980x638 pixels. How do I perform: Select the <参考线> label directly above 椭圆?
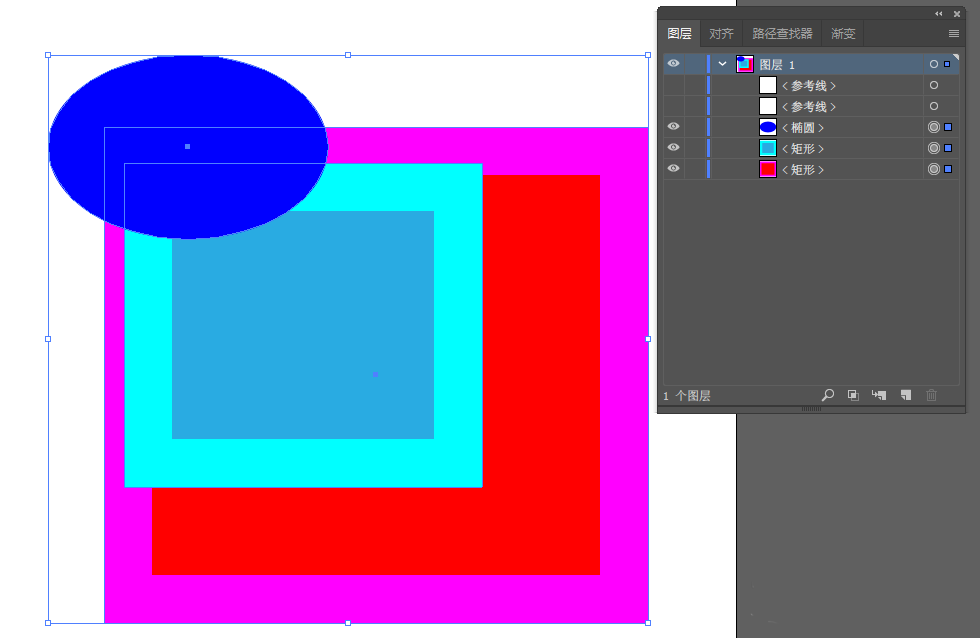[x=809, y=107]
